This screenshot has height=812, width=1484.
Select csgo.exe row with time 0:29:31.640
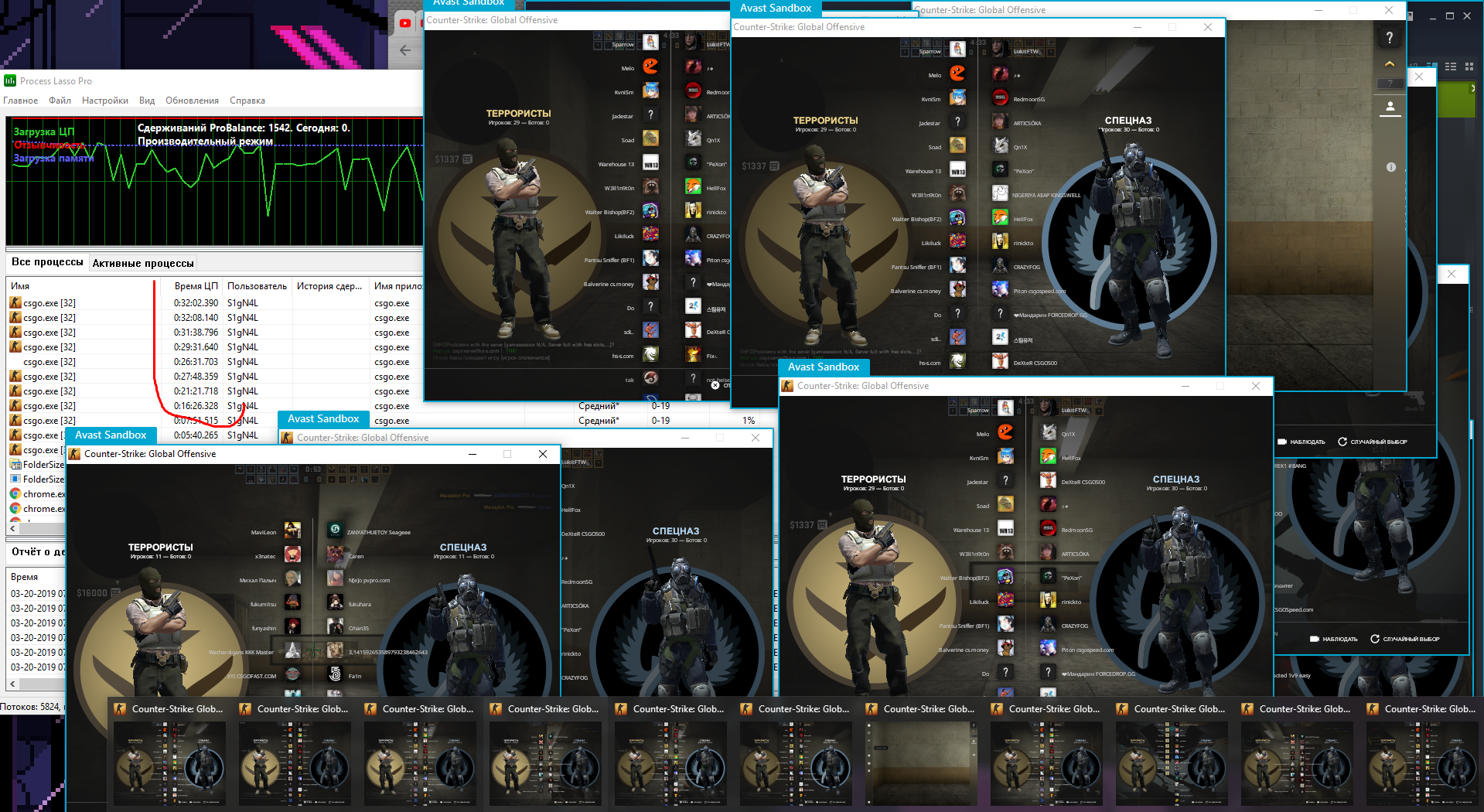coord(215,347)
